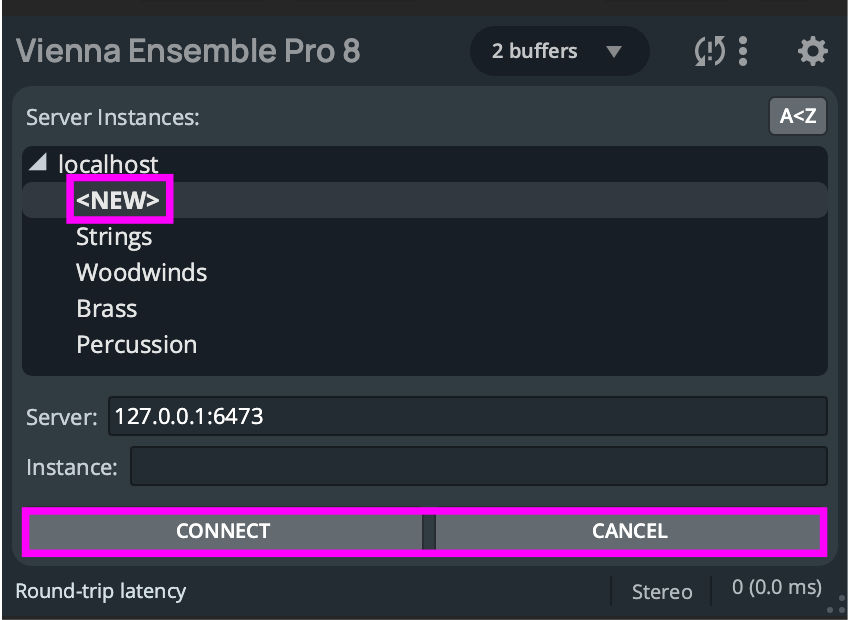
Task: Focus the Instance name field
Action: pos(478,466)
